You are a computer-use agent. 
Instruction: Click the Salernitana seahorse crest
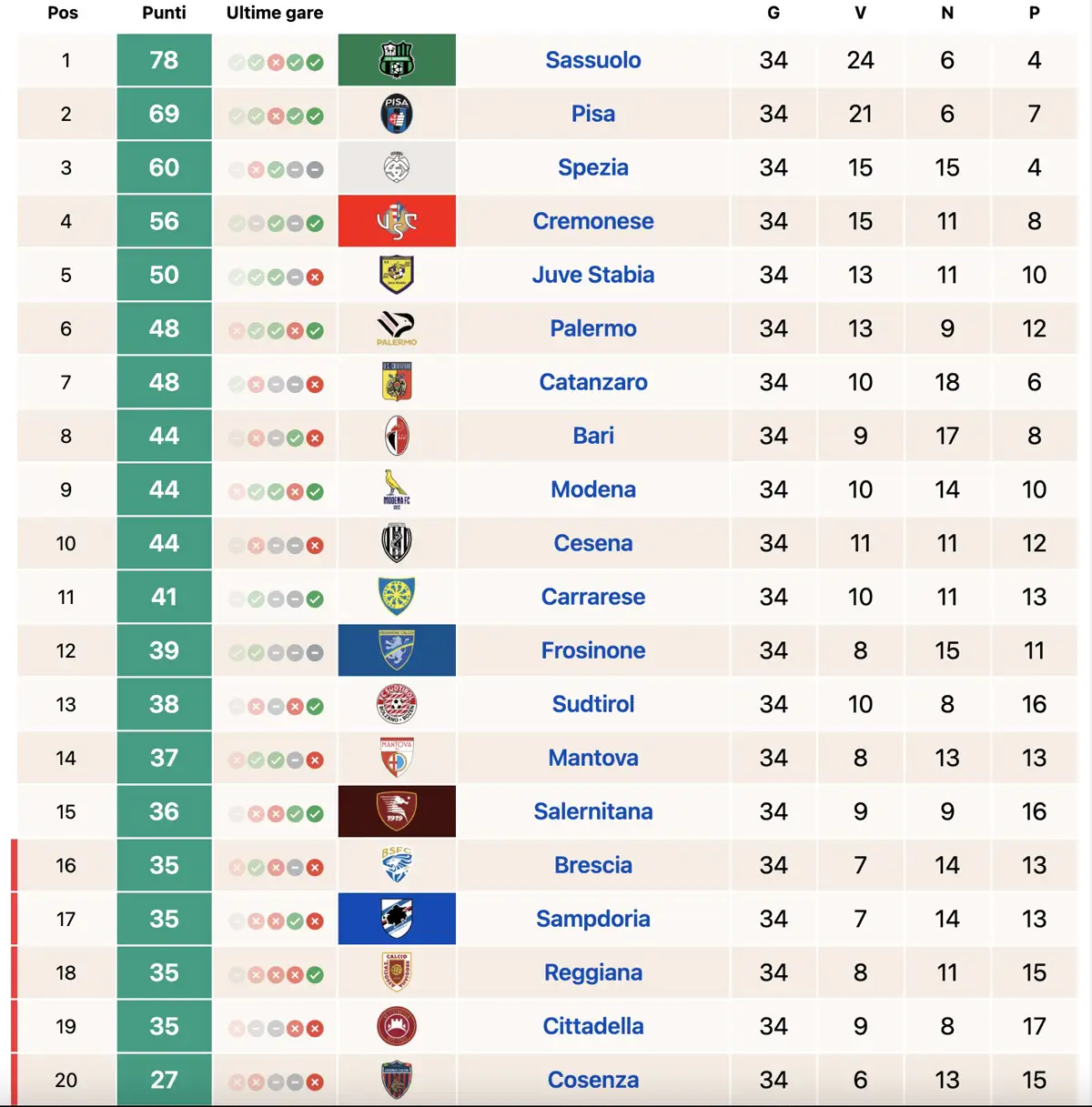pos(397,811)
